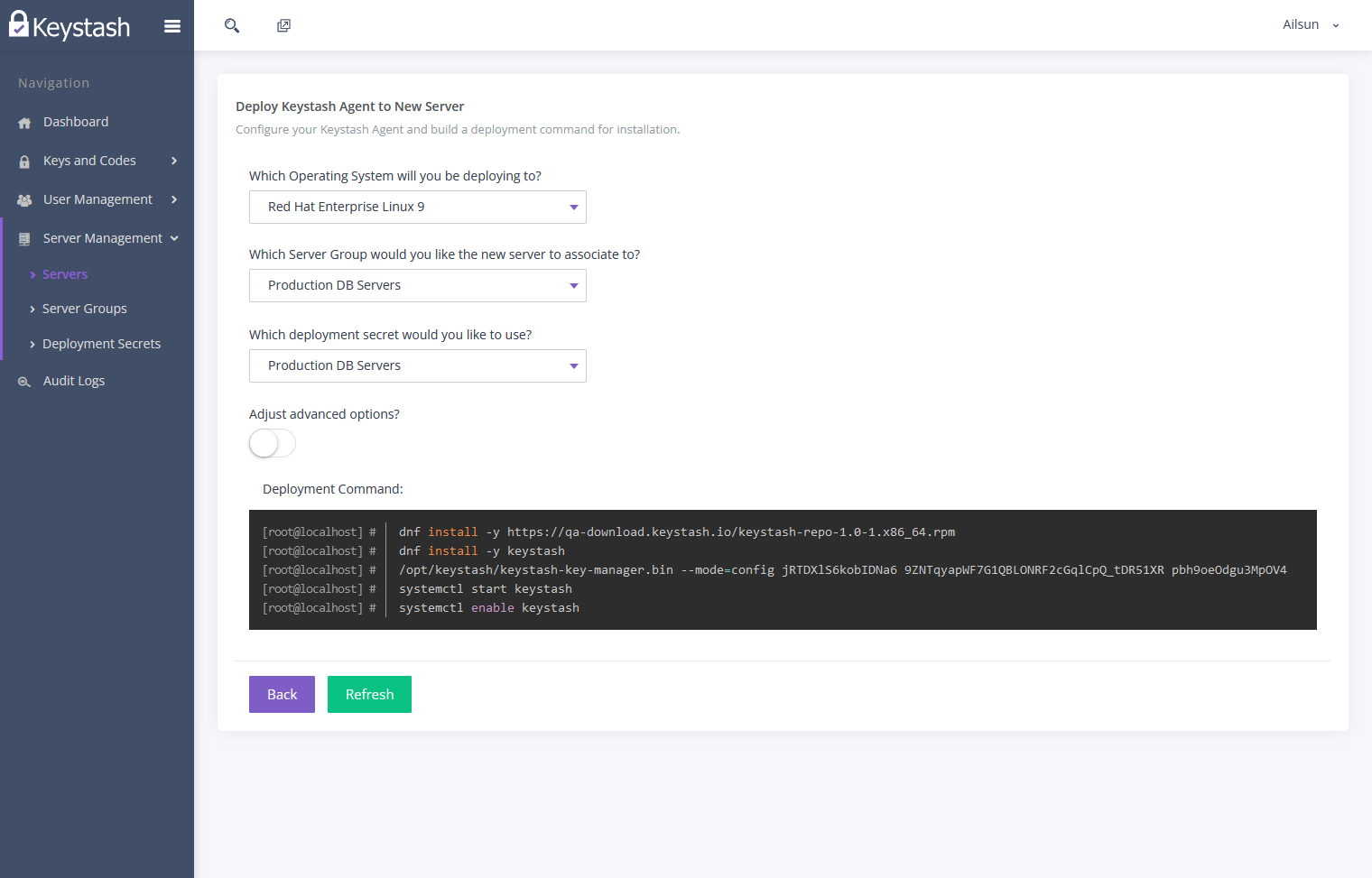Select the Dashboard home icon
Image resolution: width=1372 pixels, height=878 pixels.
[23, 121]
